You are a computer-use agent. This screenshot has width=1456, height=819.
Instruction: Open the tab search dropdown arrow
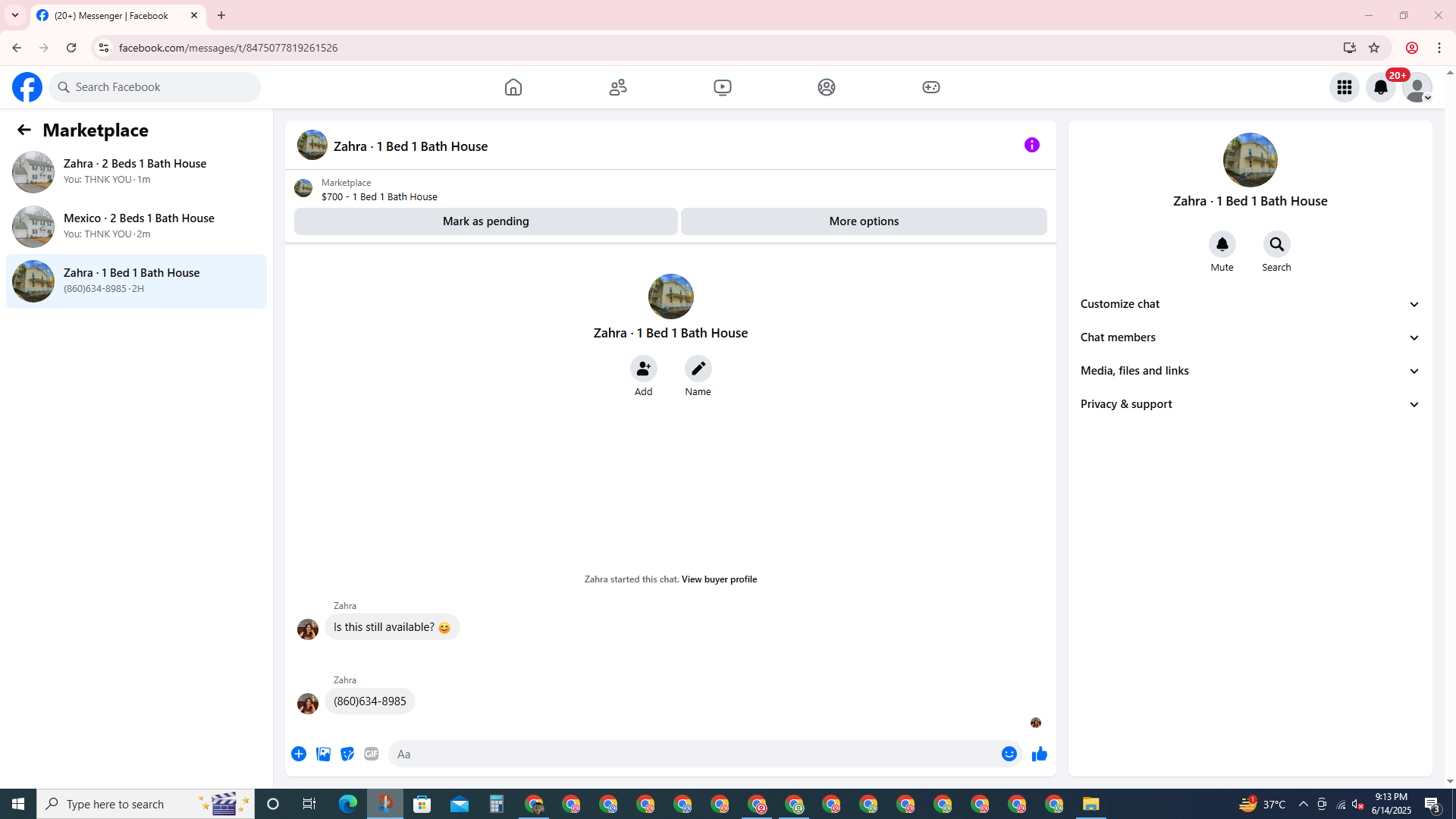point(15,15)
